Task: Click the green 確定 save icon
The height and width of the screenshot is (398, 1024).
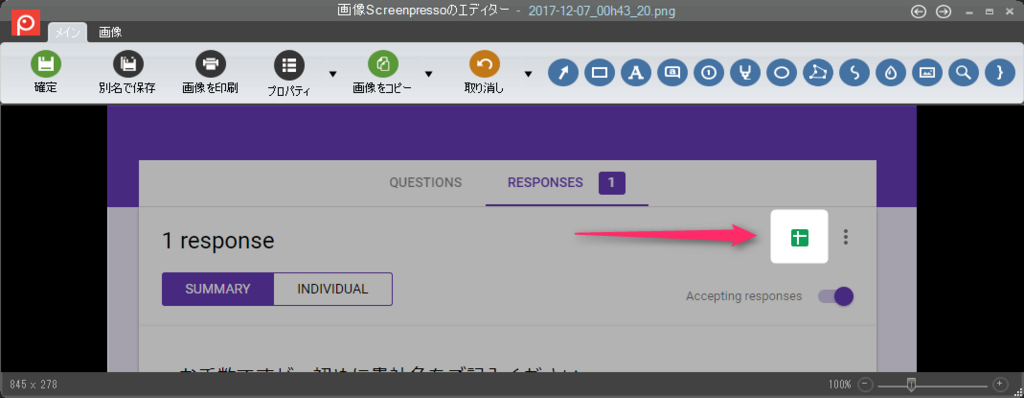Action: click(x=46, y=64)
